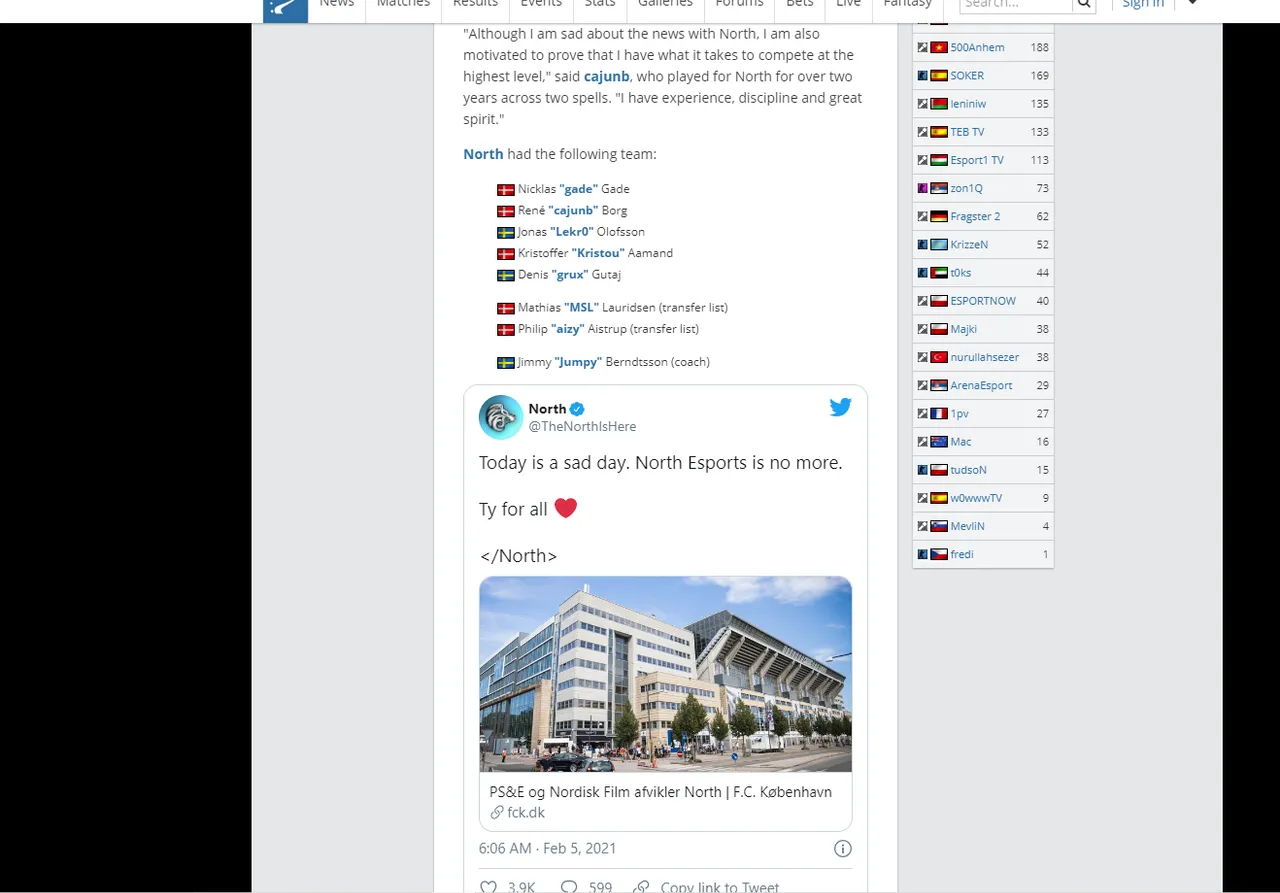The image size is (1280, 893).
Task: Click the stream platform icon for MevliN
Action: point(922,526)
